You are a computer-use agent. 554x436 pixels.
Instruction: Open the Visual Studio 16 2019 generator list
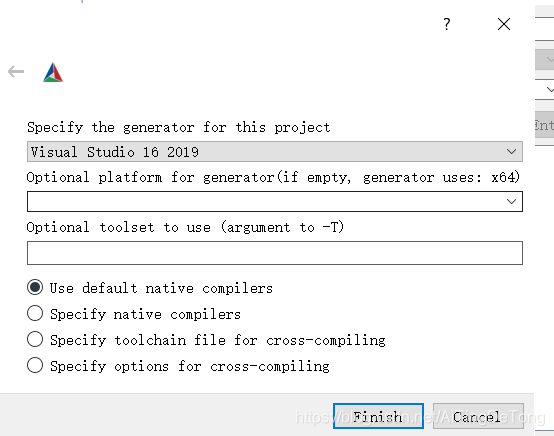[x=275, y=152]
